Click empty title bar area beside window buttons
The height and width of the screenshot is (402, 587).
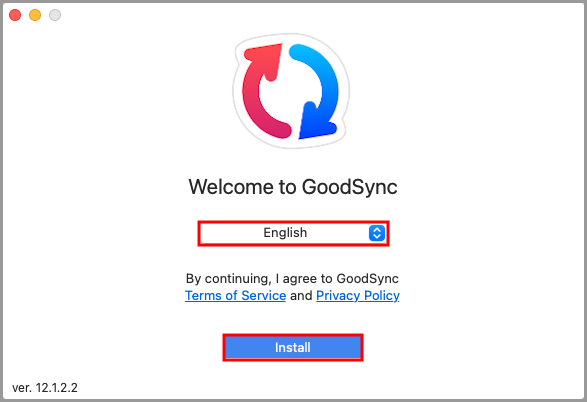[x=299, y=15]
